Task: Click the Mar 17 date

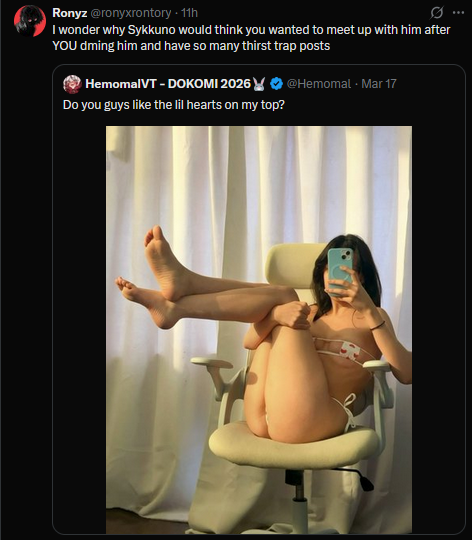Action: [379, 84]
